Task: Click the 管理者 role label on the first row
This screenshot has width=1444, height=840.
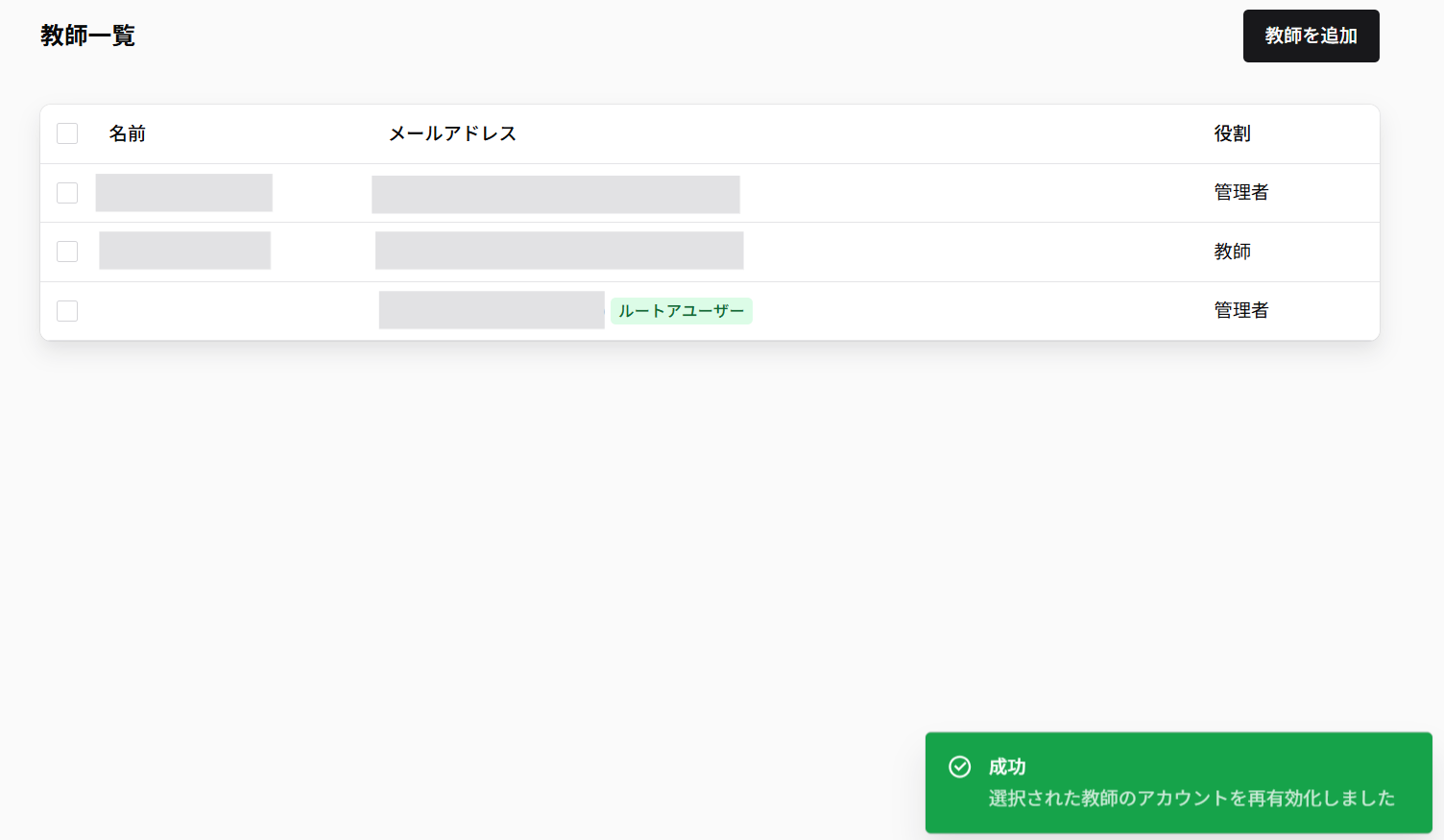Action: (x=1239, y=192)
